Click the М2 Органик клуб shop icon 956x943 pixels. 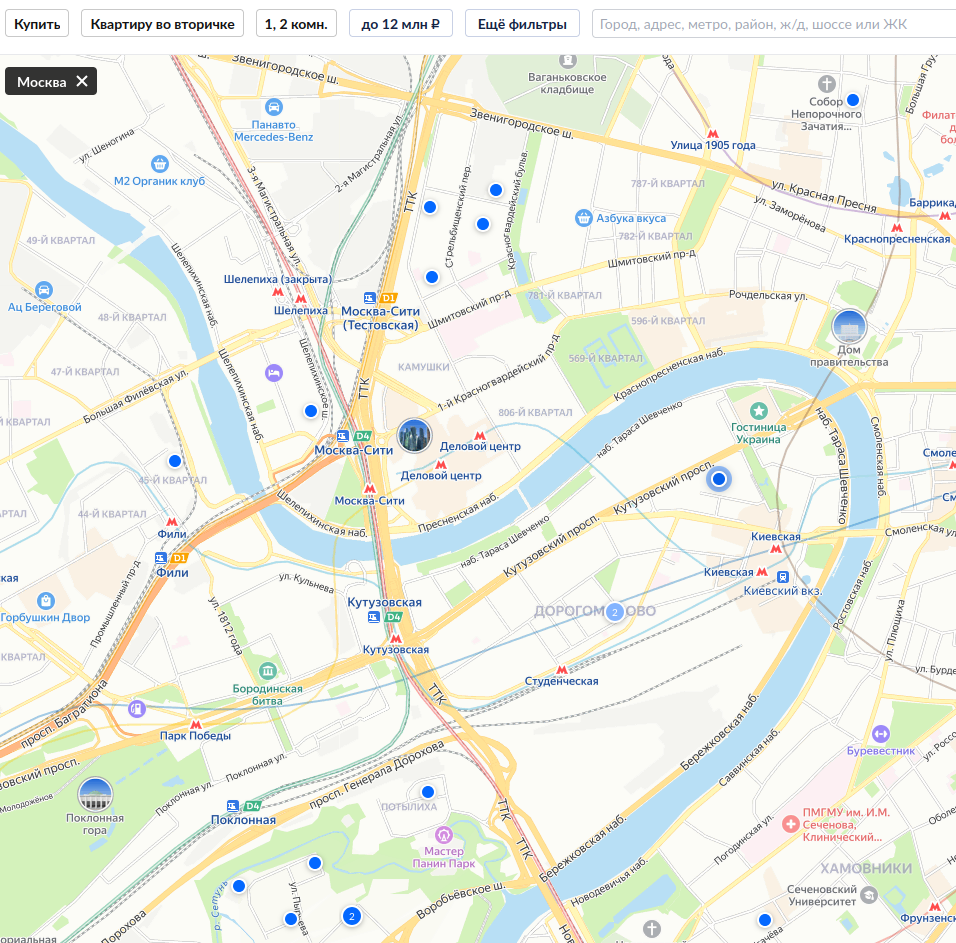pyautogui.click(x=160, y=163)
